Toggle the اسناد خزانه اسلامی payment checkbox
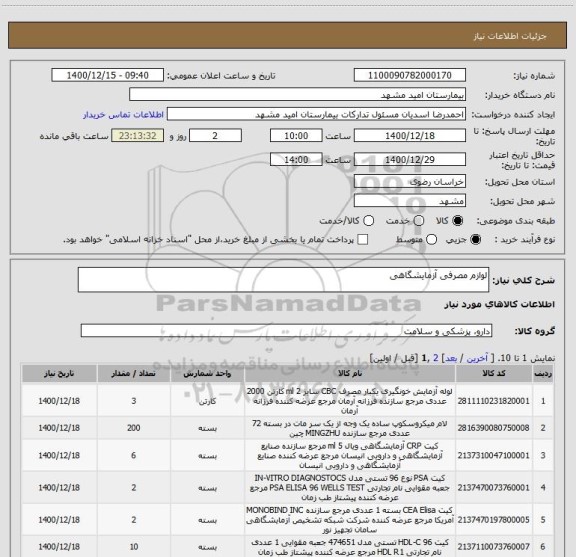The width and height of the screenshot is (576, 557). (363, 240)
